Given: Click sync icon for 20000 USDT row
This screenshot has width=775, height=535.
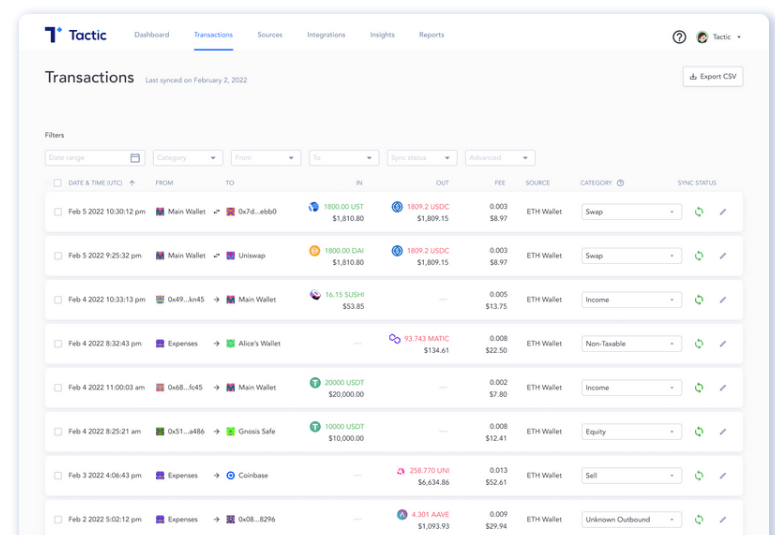Looking at the screenshot, I should point(699,388).
